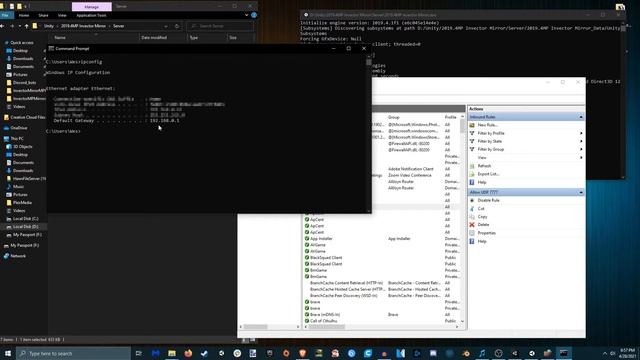Click the Properties icon in Actions pane

click(x=472, y=233)
